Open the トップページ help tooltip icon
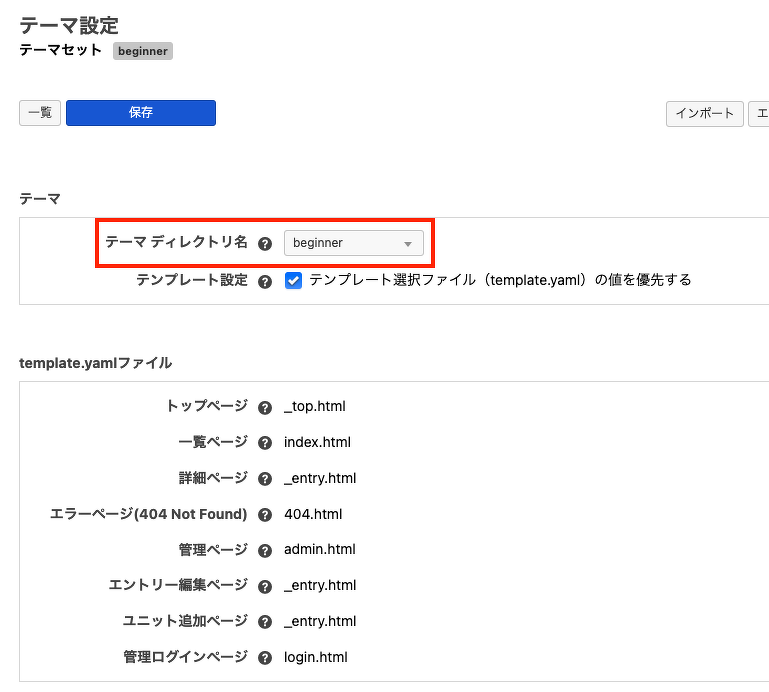769x692 pixels. [x=265, y=407]
